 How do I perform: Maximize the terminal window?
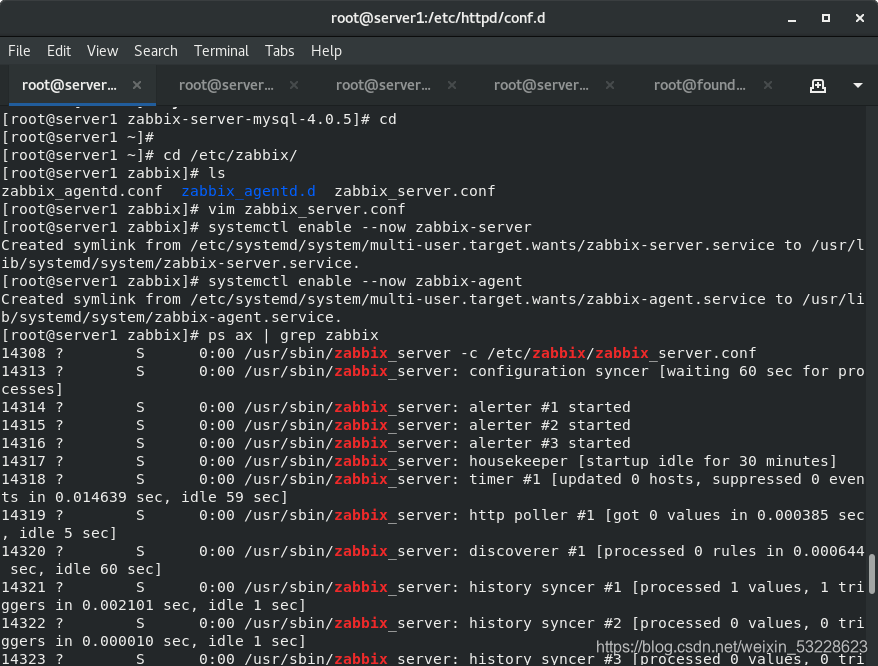826,18
